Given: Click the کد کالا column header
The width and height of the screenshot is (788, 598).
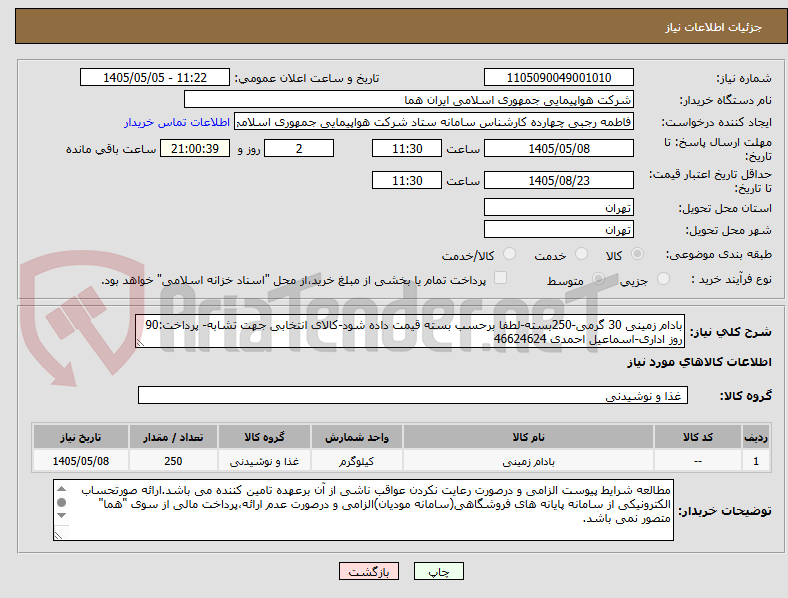Looking at the screenshot, I should point(698,437).
